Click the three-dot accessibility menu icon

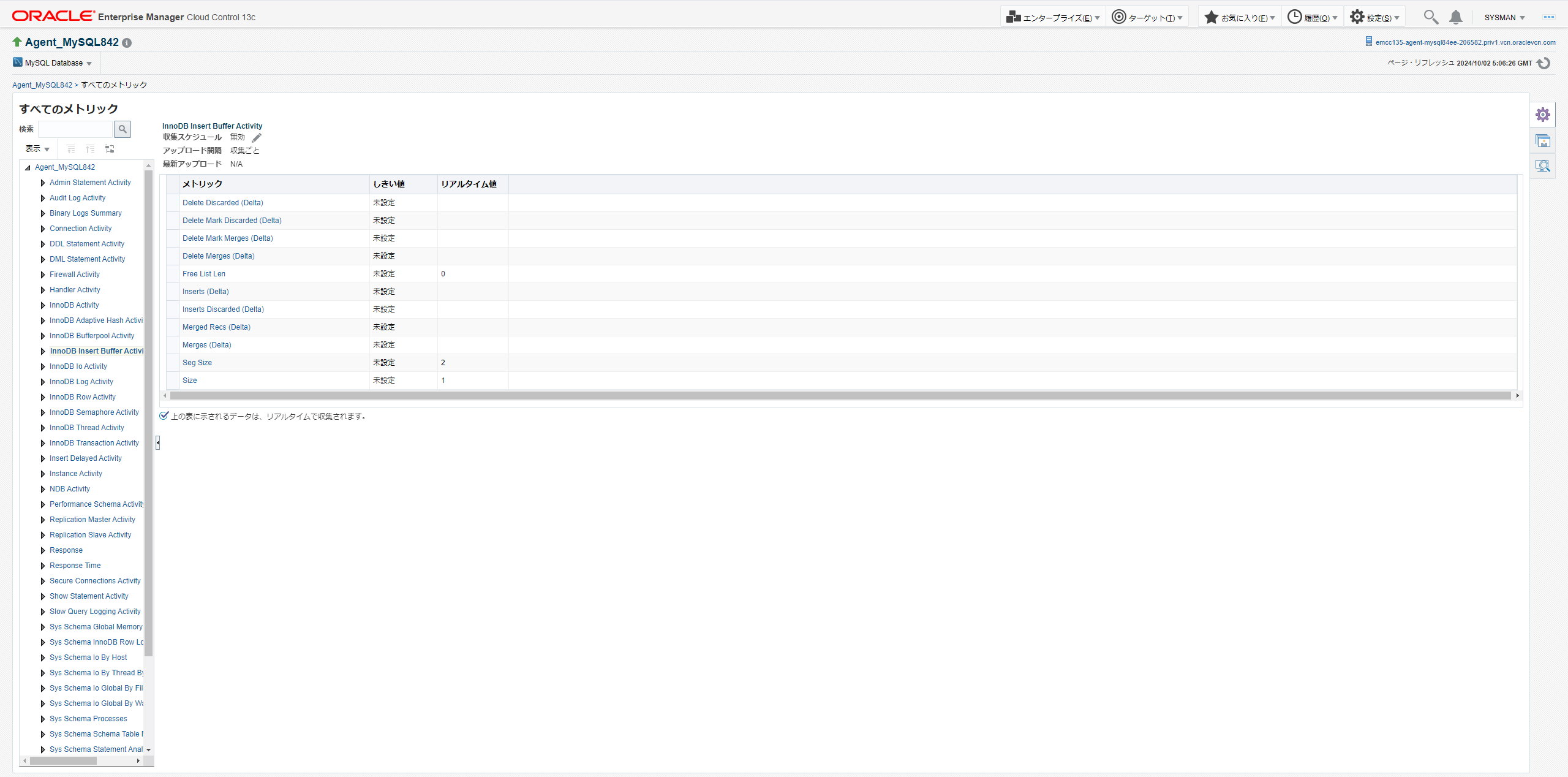[x=1549, y=17]
